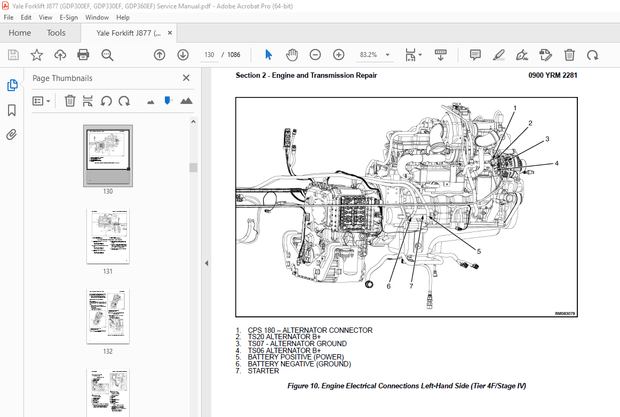Click legend text 'STARTER'

263,371
